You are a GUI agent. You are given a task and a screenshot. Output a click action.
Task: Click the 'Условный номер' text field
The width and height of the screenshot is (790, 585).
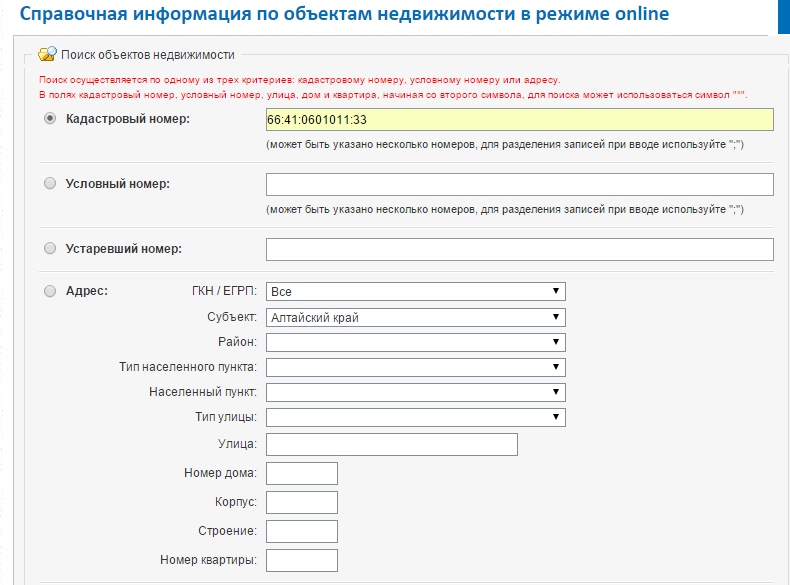[519, 184]
